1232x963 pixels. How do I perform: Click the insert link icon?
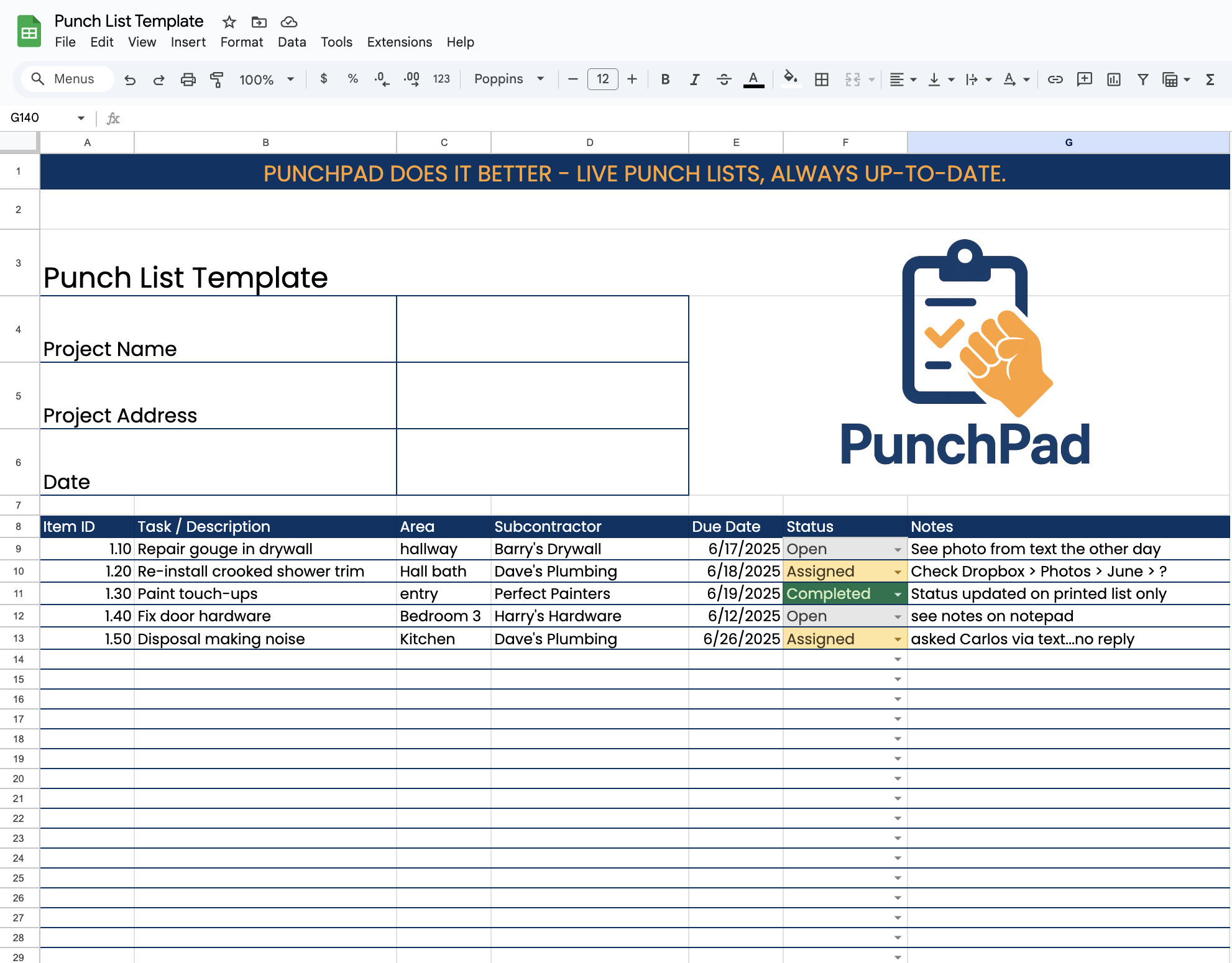1055,80
